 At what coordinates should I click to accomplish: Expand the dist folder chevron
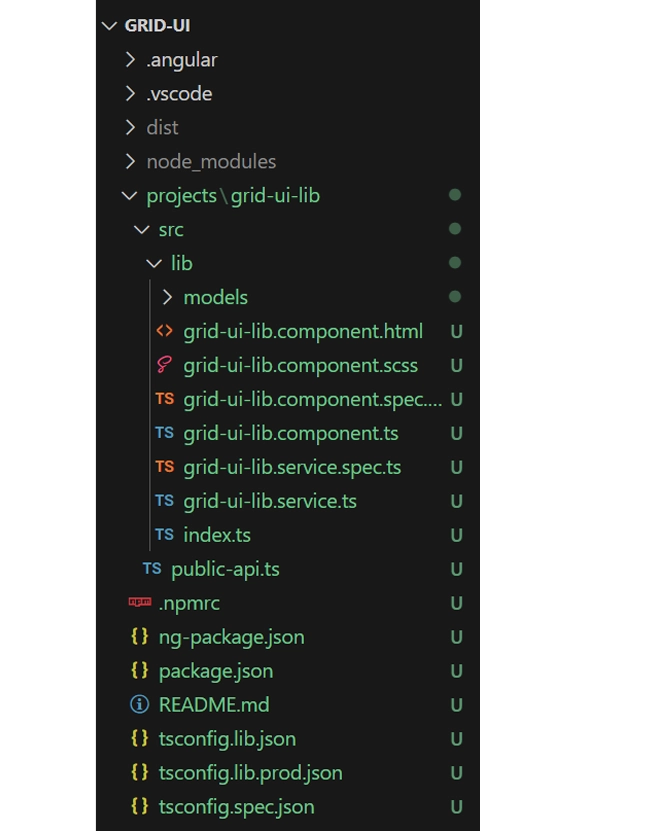pyautogui.click(x=130, y=127)
